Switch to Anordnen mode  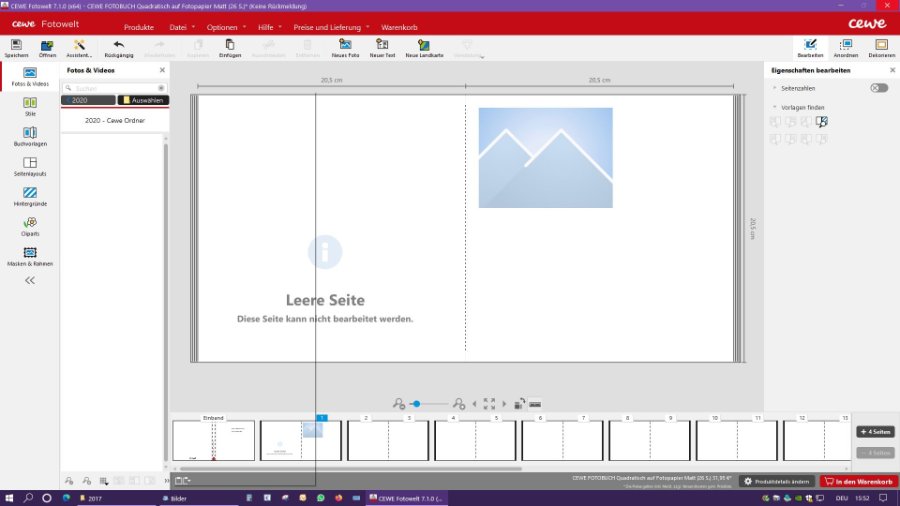pos(845,48)
